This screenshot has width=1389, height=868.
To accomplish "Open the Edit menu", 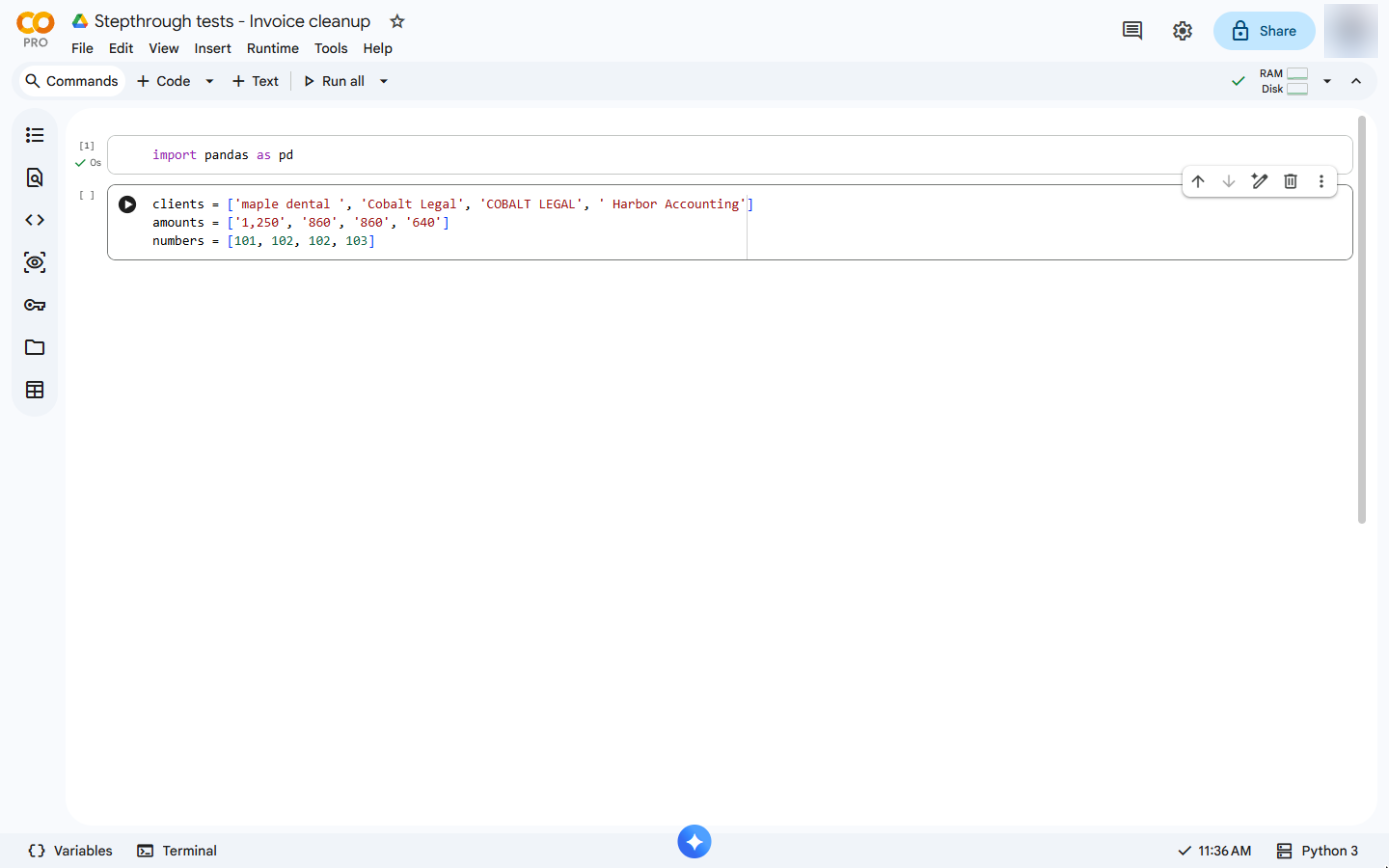I will click(121, 48).
